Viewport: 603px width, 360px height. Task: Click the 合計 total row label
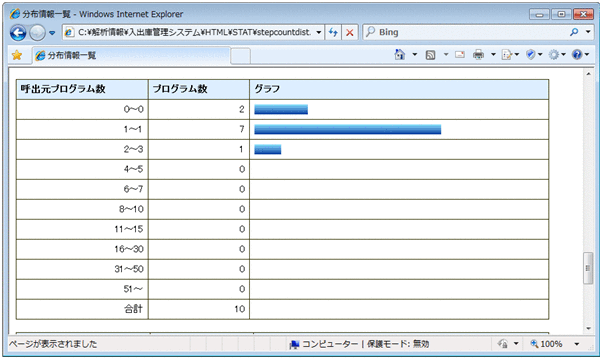pos(82,309)
